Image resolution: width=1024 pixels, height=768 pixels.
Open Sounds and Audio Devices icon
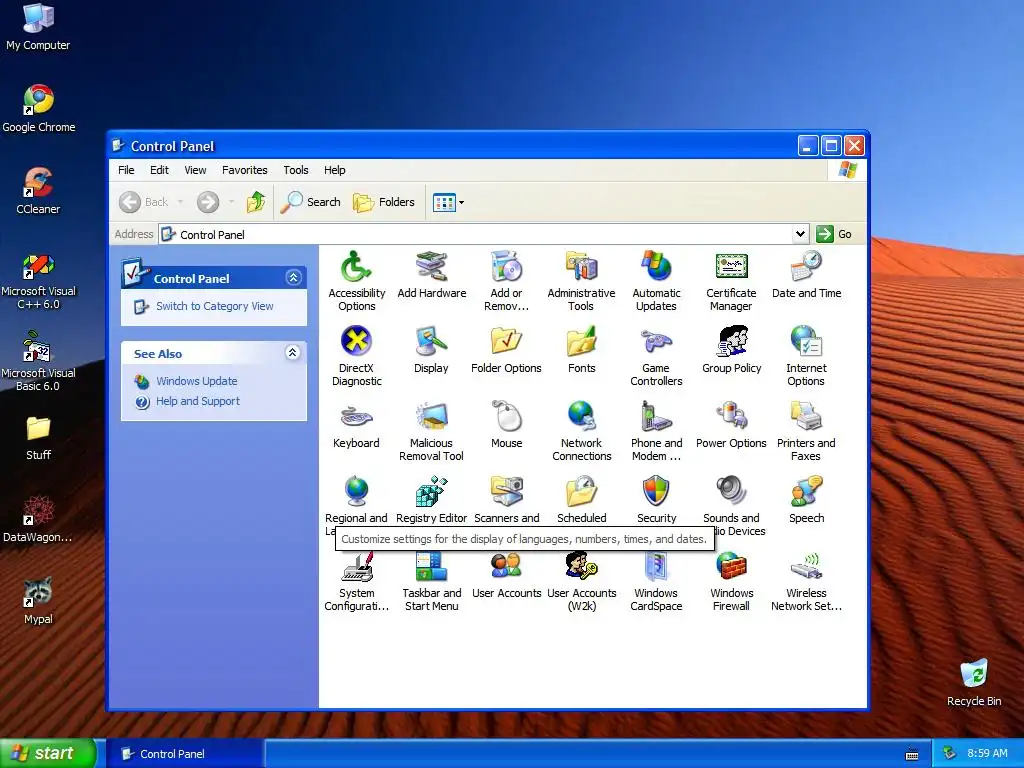coord(731,492)
